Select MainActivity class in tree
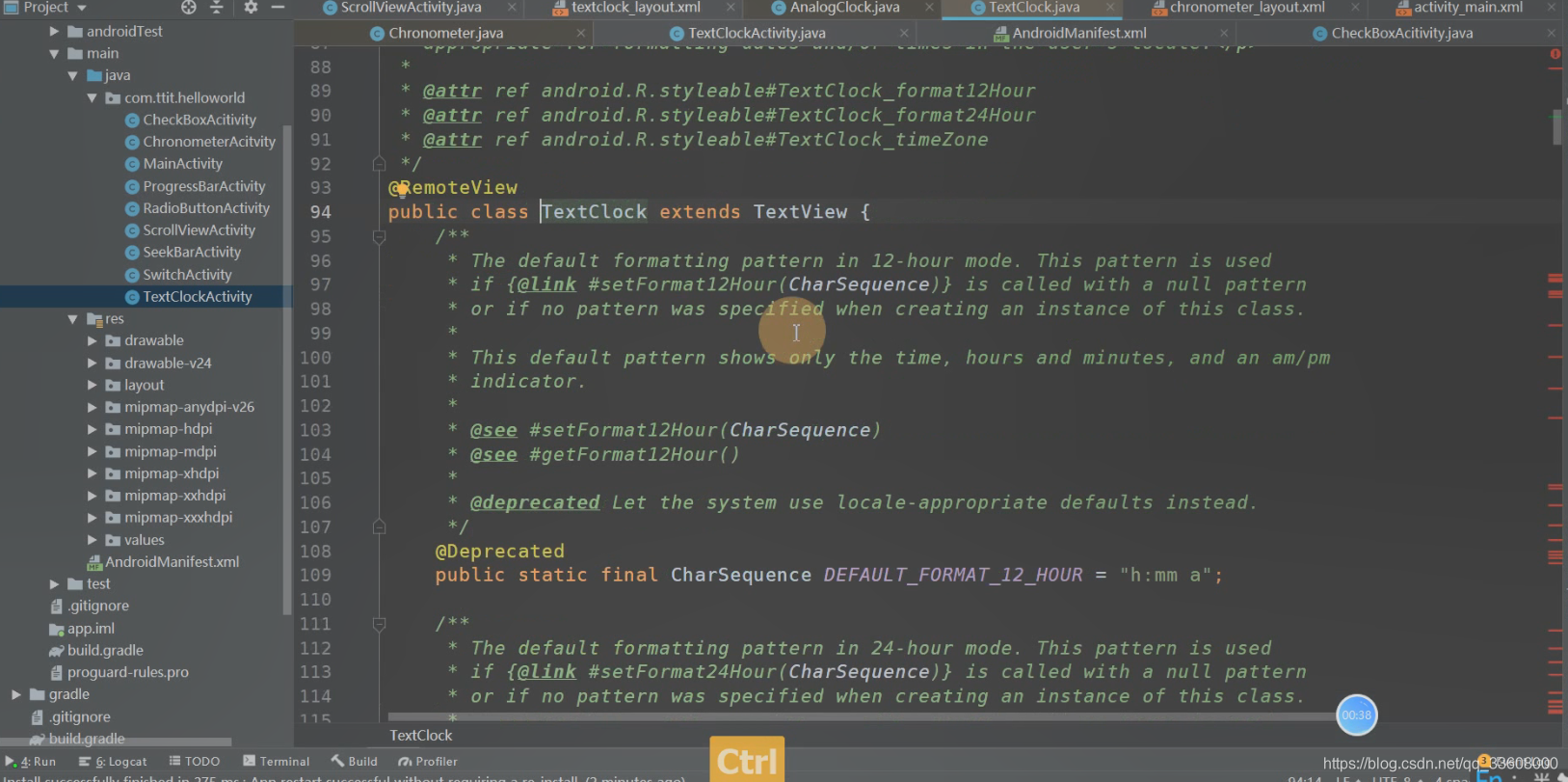 coord(182,164)
